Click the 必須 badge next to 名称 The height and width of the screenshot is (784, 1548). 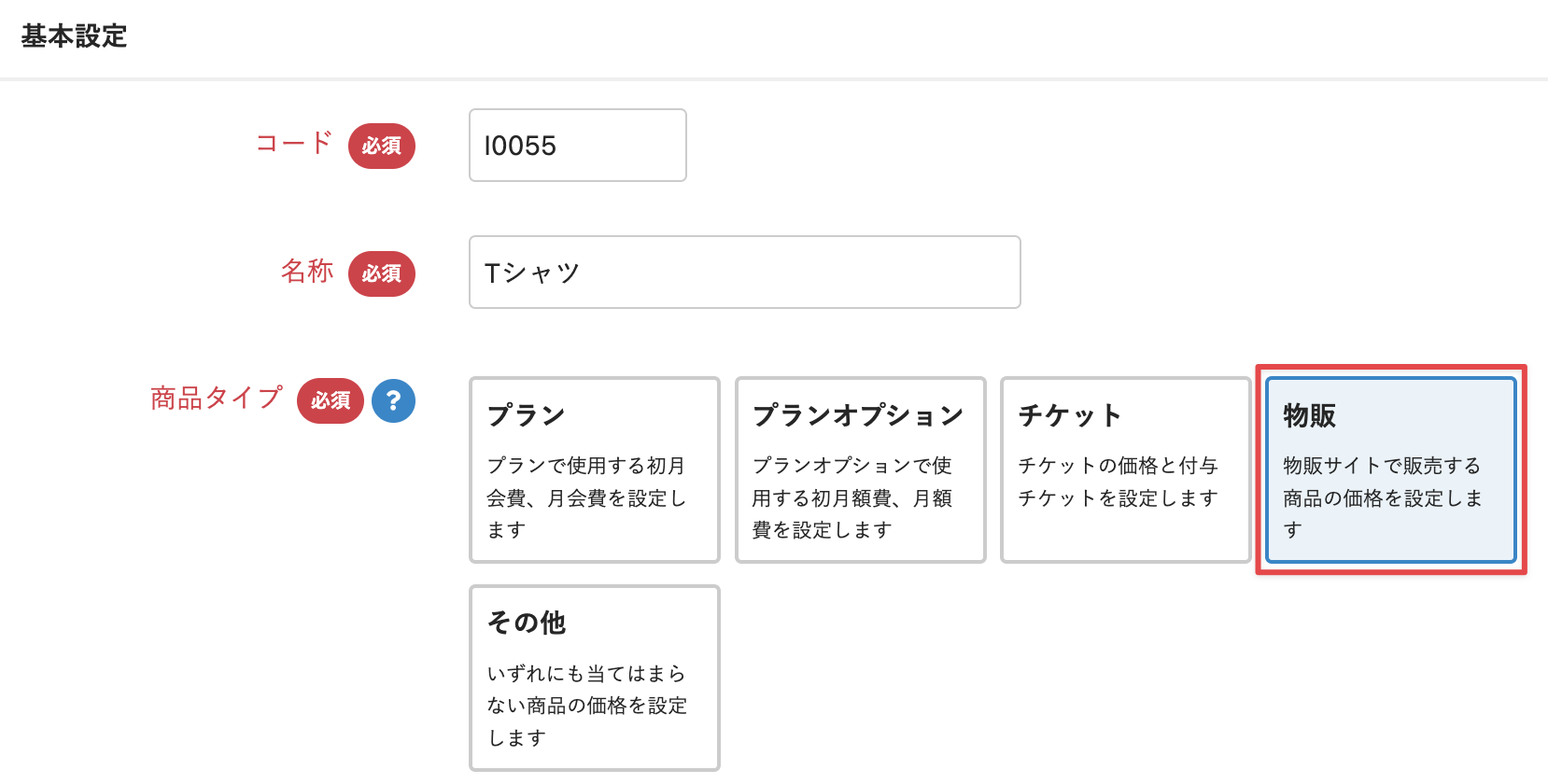coord(382,273)
